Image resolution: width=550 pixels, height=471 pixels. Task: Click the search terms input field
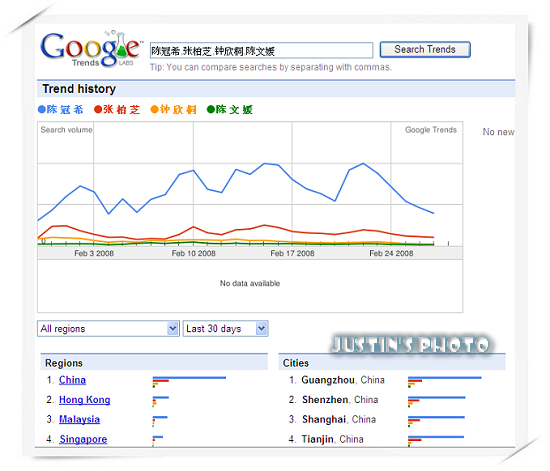click(x=261, y=51)
